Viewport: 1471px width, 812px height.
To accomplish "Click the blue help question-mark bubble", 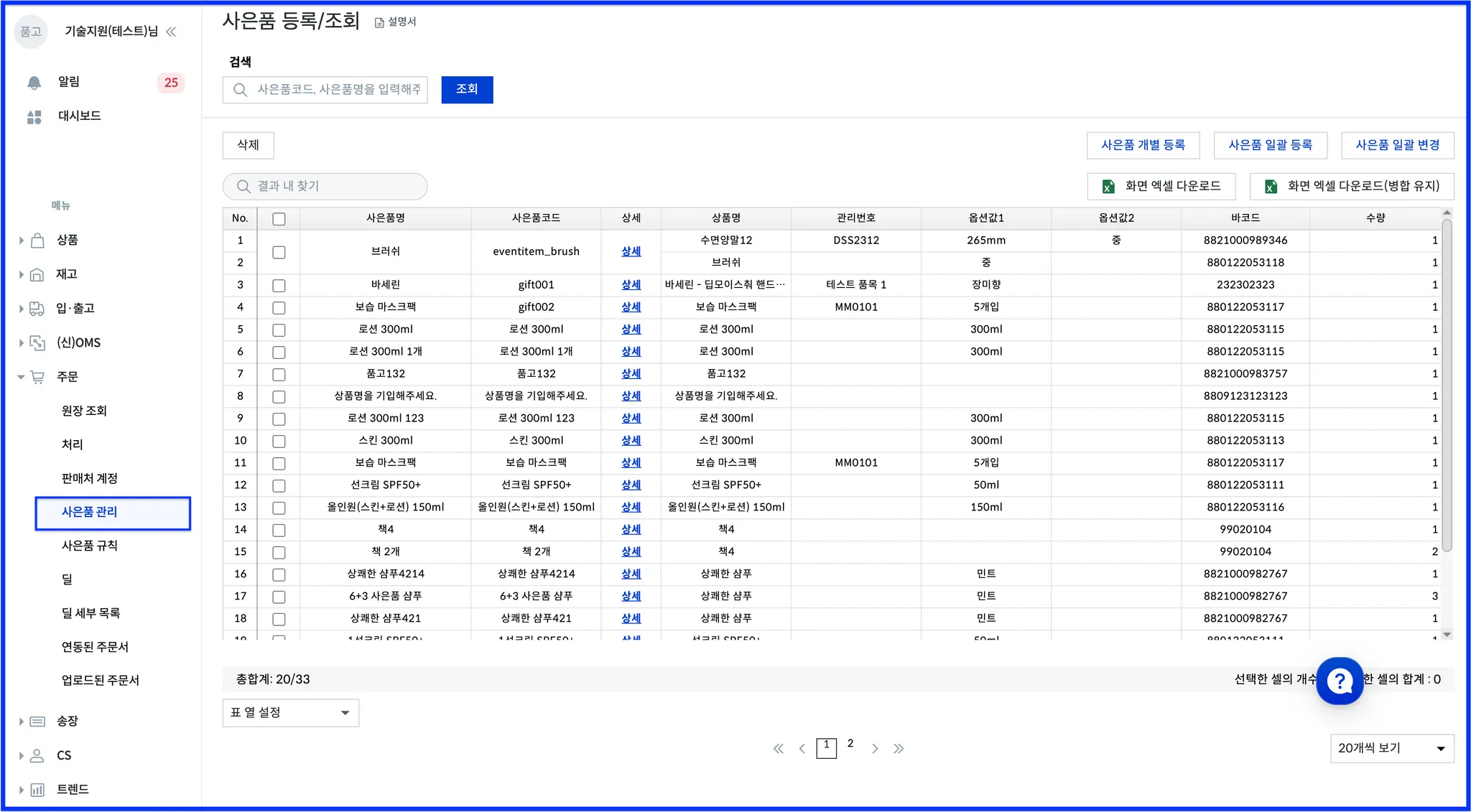I will [x=1340, y=681].
